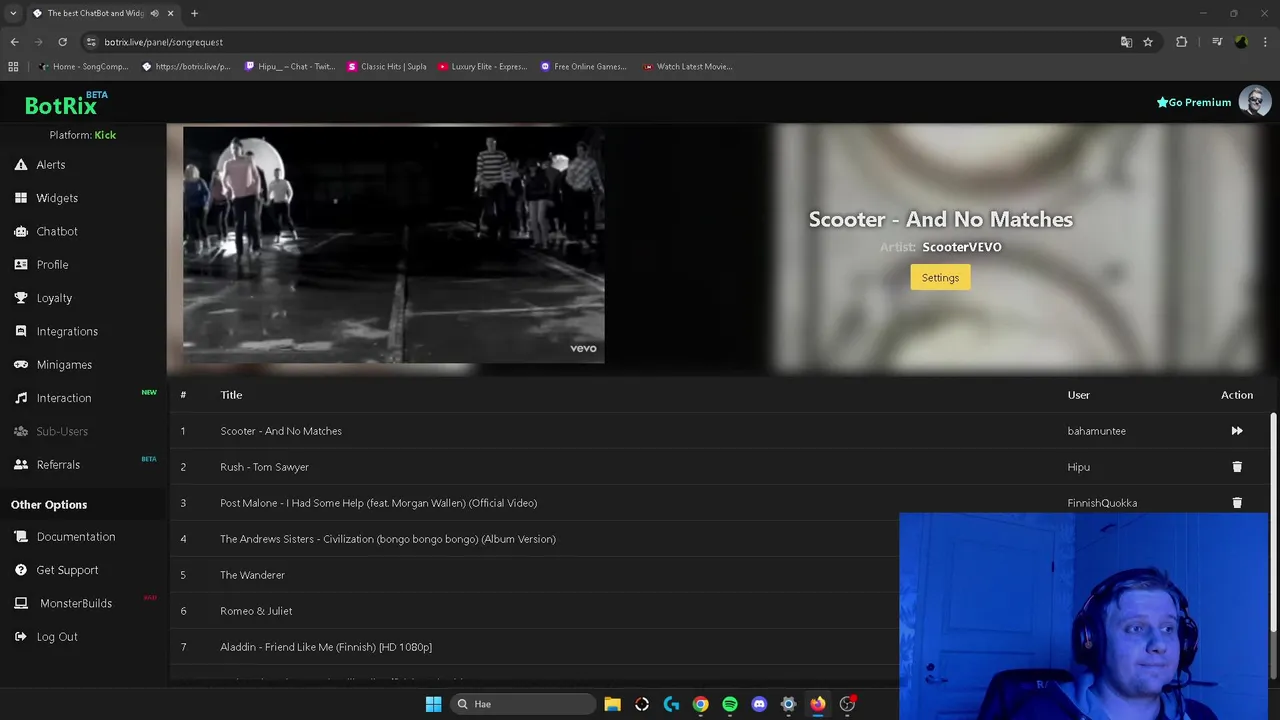Open the browser three-dot menu
1280x720 pixels.
(x=1266, y=42)
